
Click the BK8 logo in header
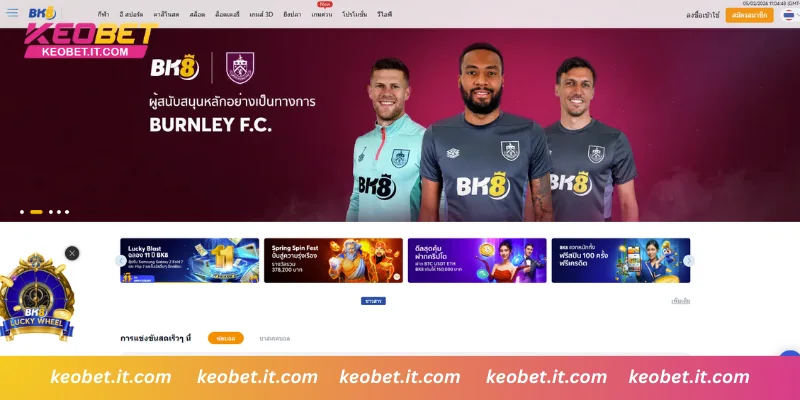42,13
